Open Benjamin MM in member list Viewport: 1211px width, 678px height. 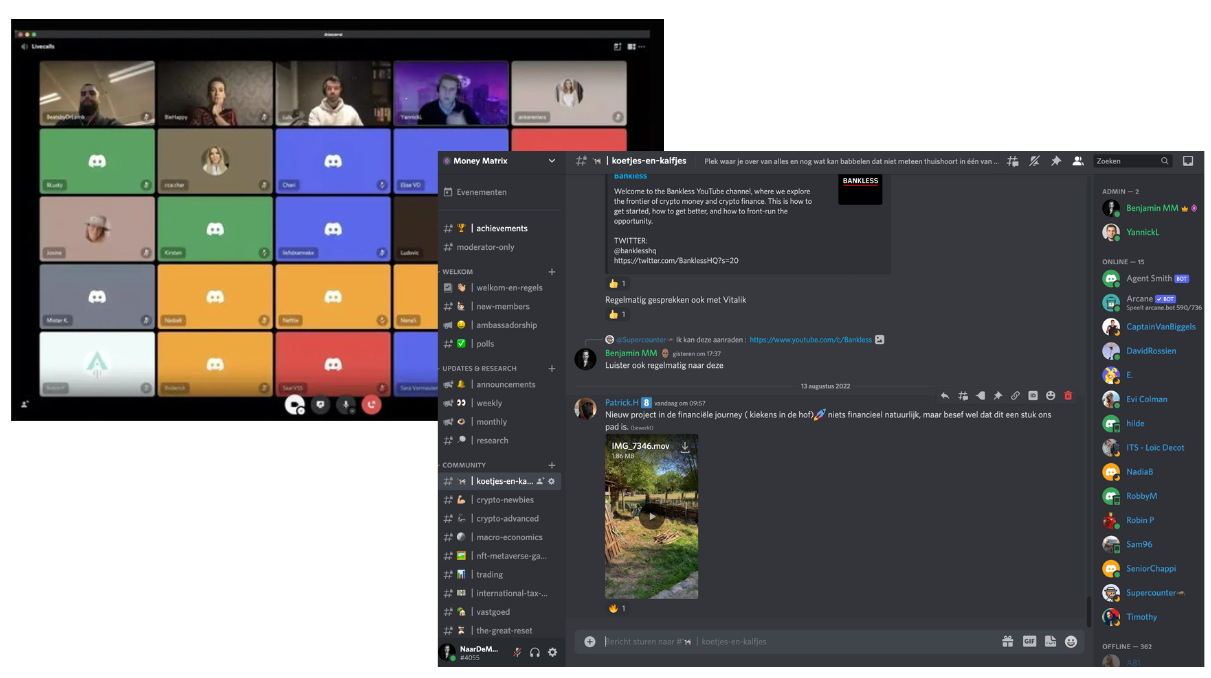pyautogui.click(x=1150, y=208)
